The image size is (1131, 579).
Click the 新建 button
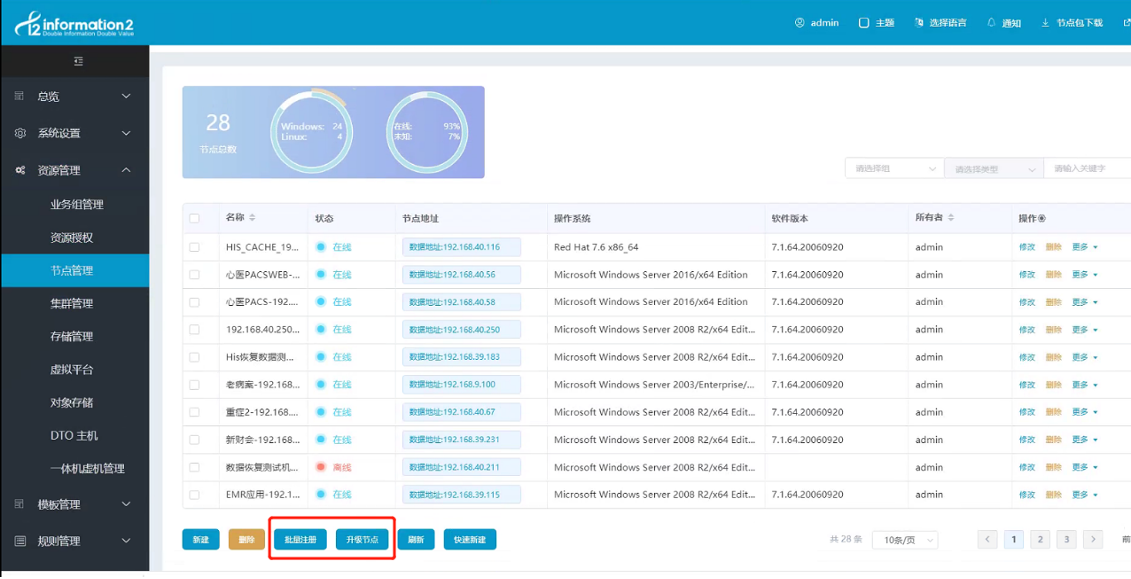coord(201,539)
